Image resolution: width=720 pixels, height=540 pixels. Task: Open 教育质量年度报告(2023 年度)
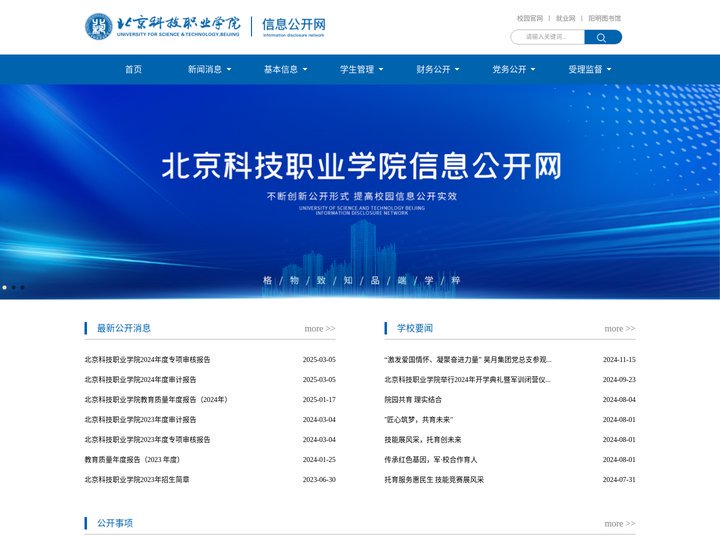point(132,460)
